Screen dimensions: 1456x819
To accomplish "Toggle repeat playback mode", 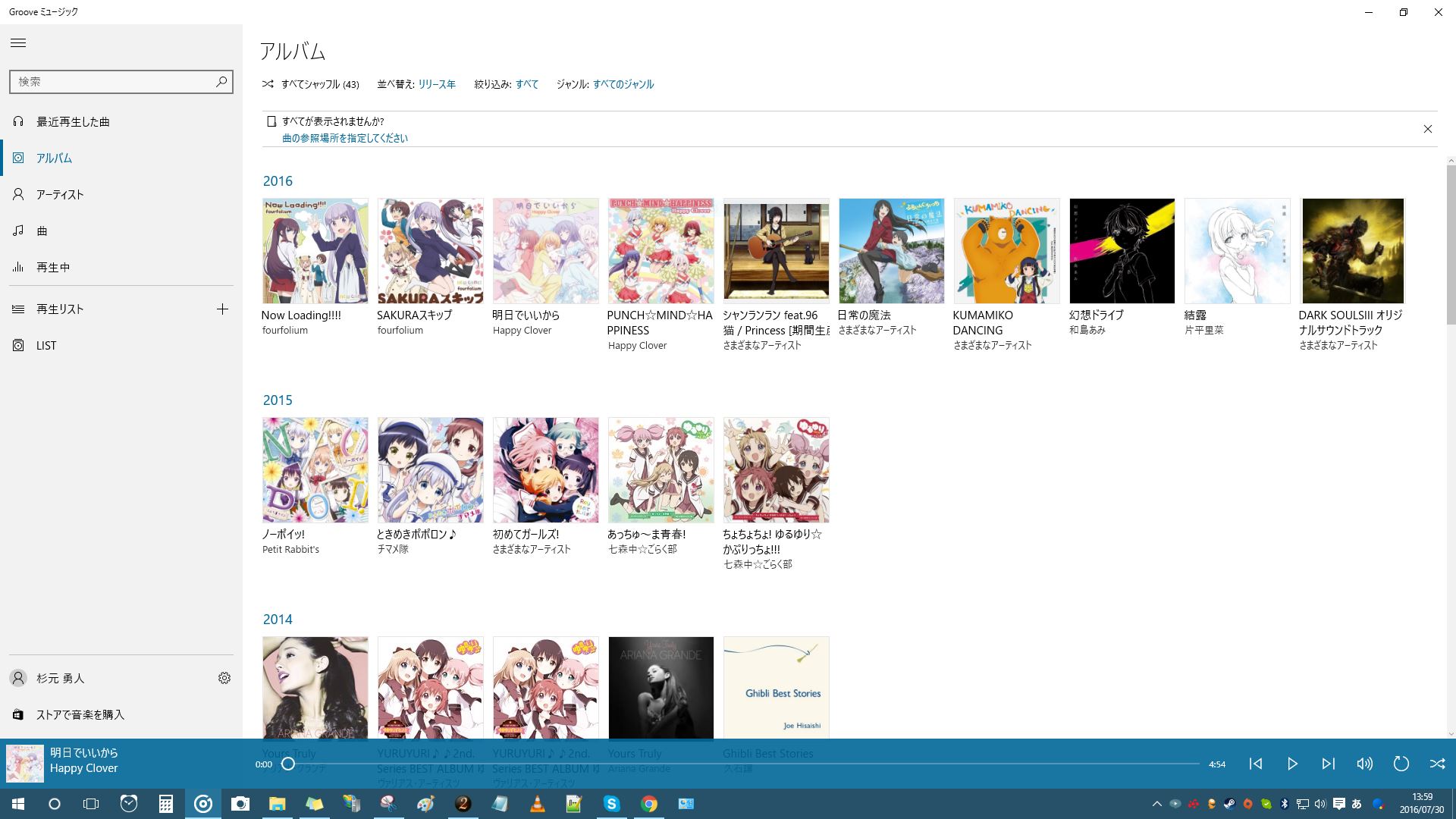I will pos(1401,764).
